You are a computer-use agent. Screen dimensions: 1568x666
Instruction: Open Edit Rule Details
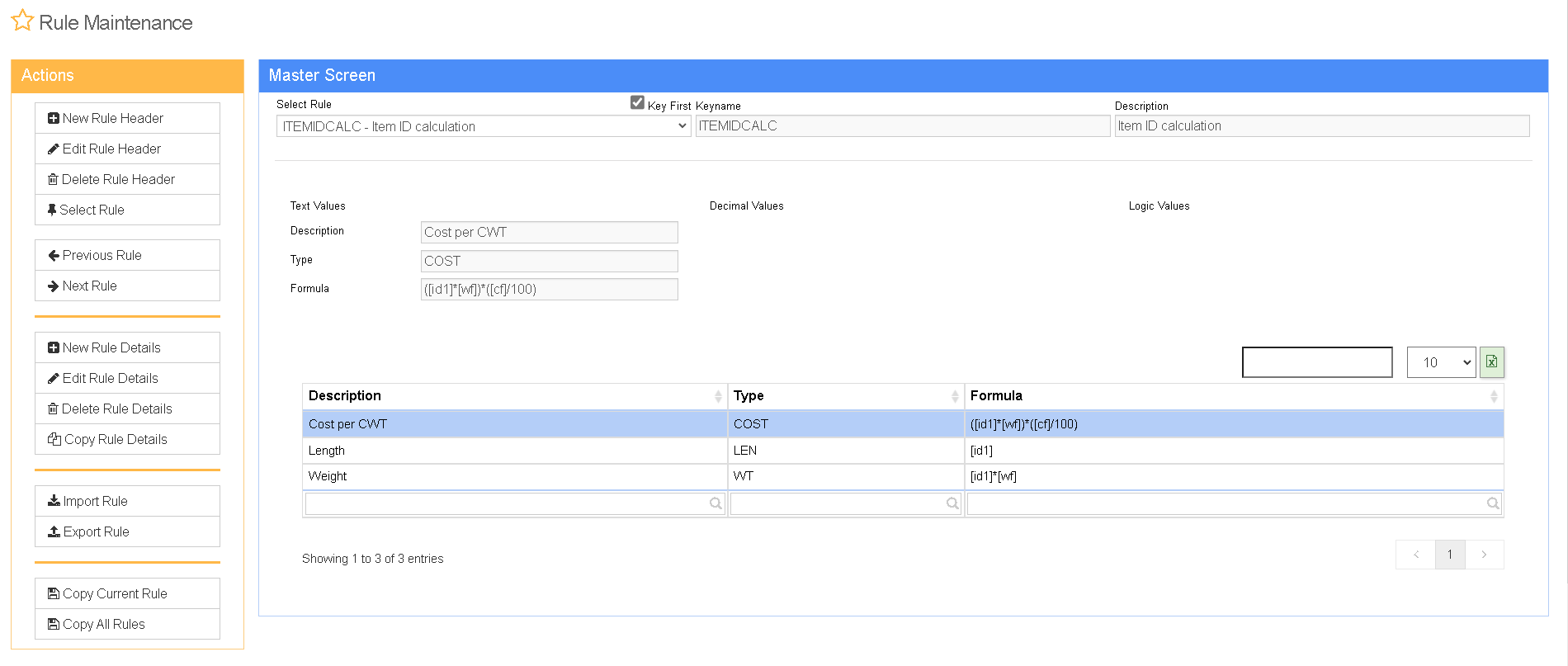127,378
